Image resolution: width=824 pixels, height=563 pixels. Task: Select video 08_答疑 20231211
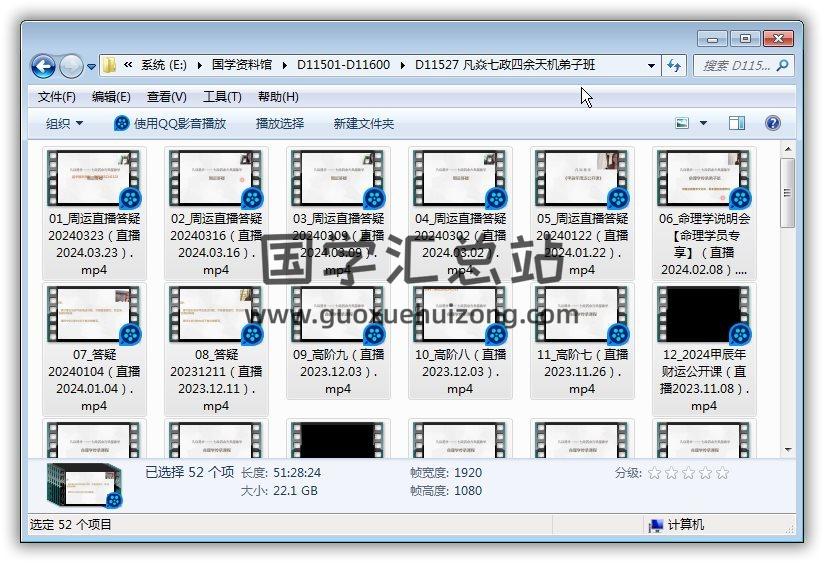(x=216, y=350)
